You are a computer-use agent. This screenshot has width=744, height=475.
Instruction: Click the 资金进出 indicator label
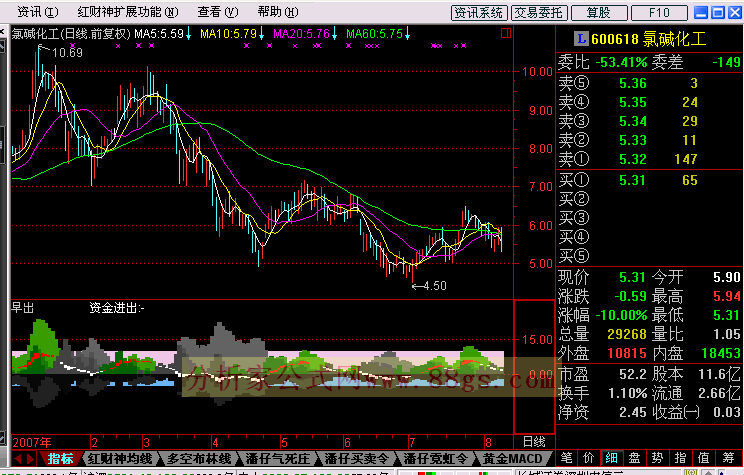117,308
